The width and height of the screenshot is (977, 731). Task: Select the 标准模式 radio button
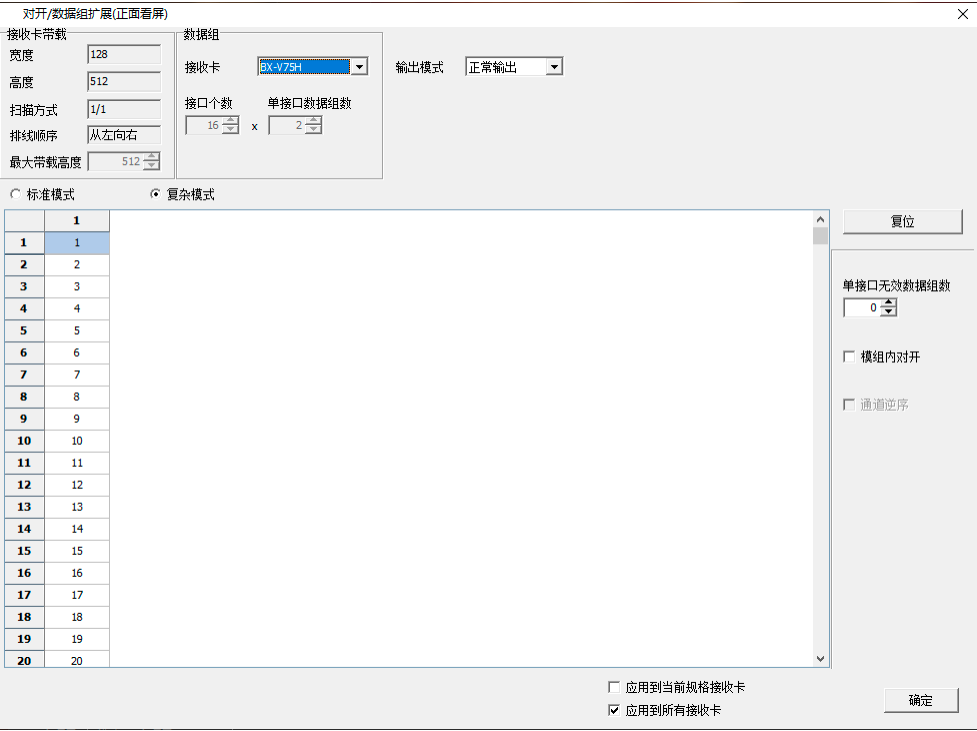tap(15, 194)
